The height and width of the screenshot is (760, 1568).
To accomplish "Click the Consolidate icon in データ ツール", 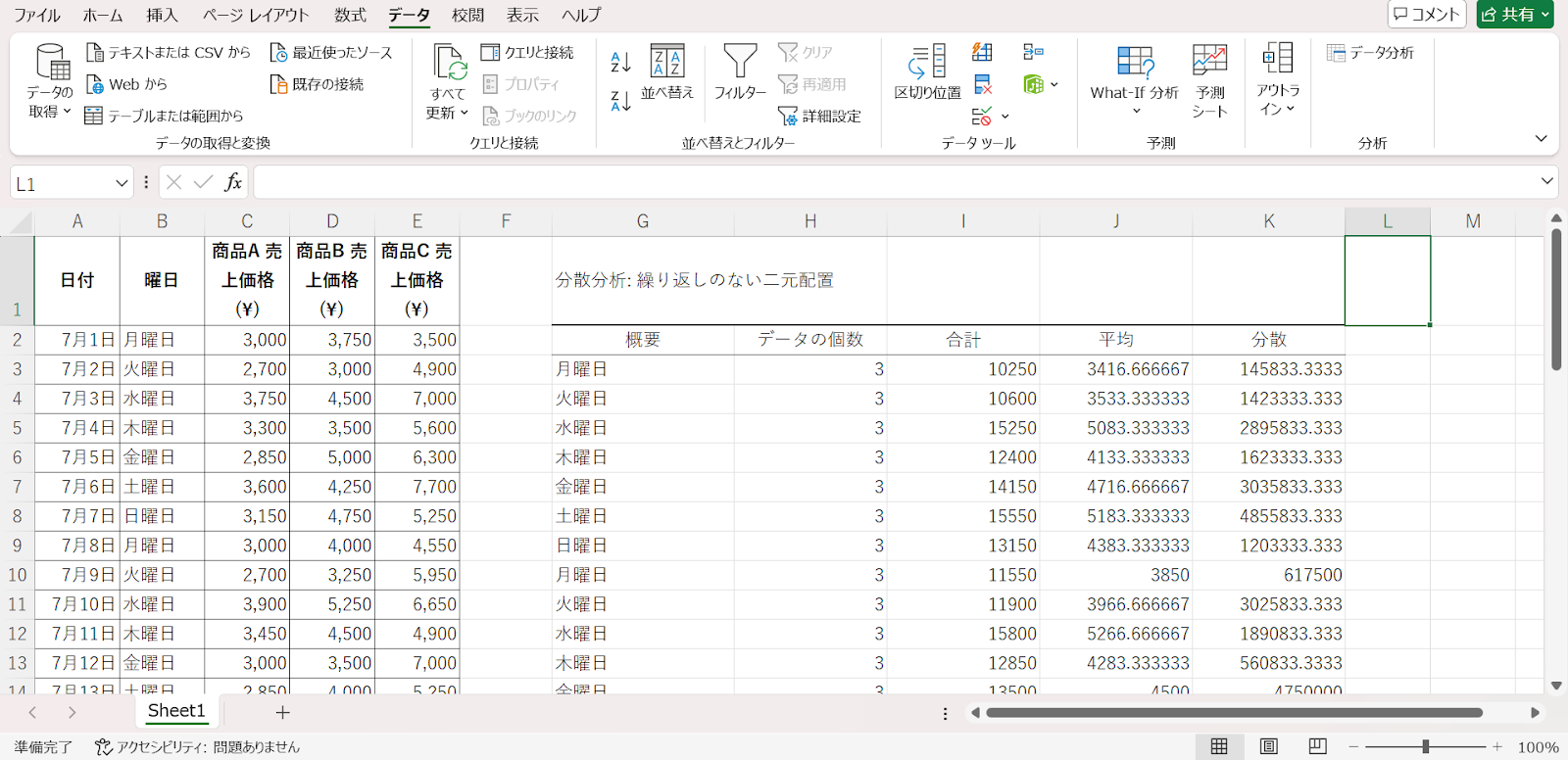I will pyautogui.click(x=1033, y=52).
